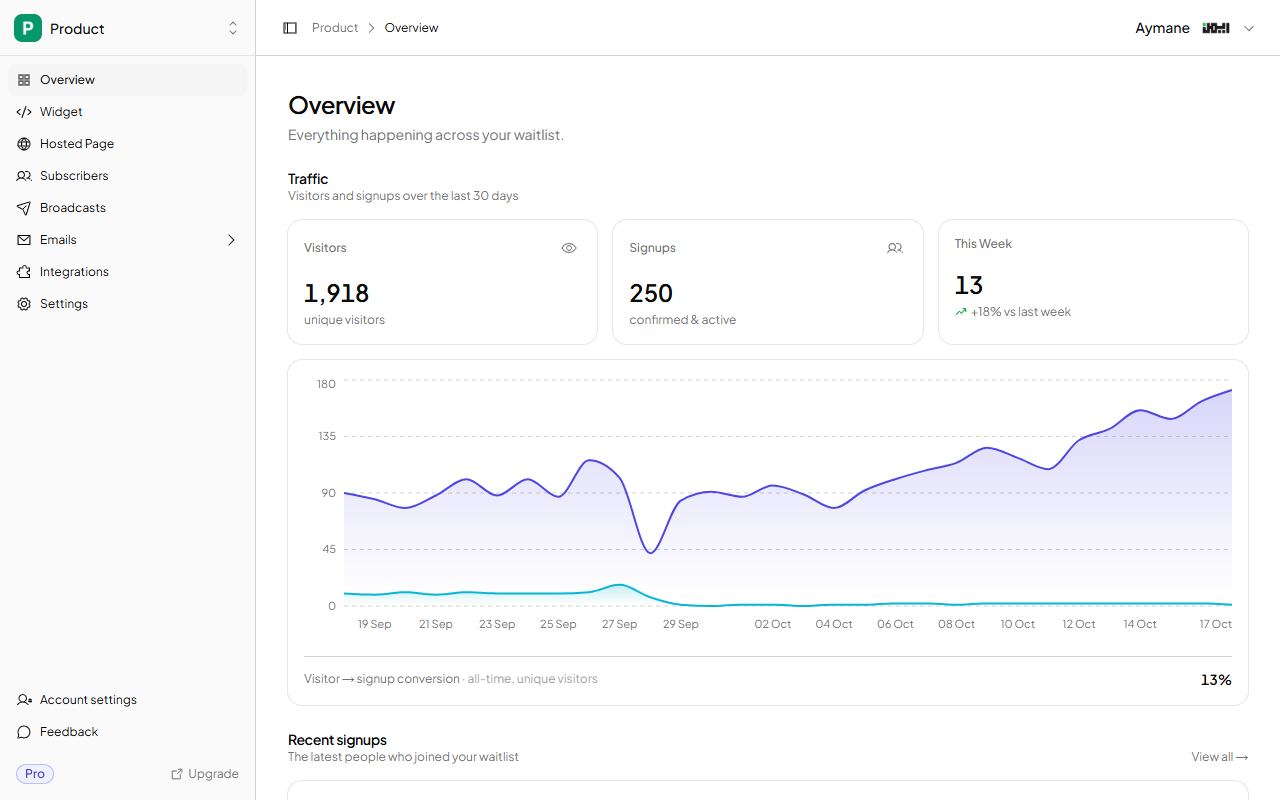Click the Hosted Page globe icon
This screenshot has width=1280, height=800.
pyautogui.click(x=24, y=144)
